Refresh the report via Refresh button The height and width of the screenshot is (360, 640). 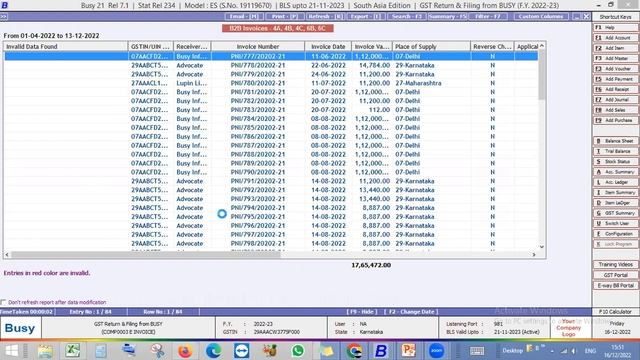point(325,16)
